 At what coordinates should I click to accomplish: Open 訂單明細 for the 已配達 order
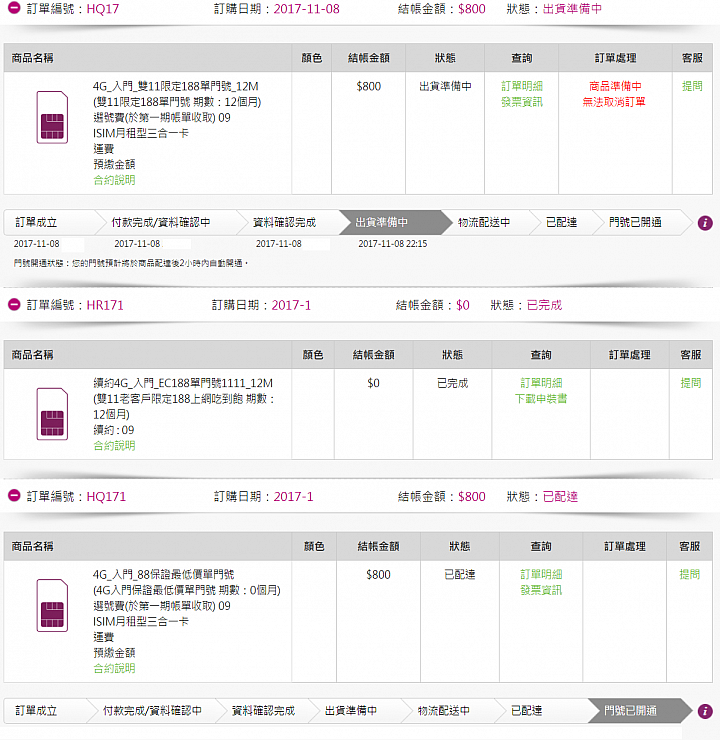[541, 575]
